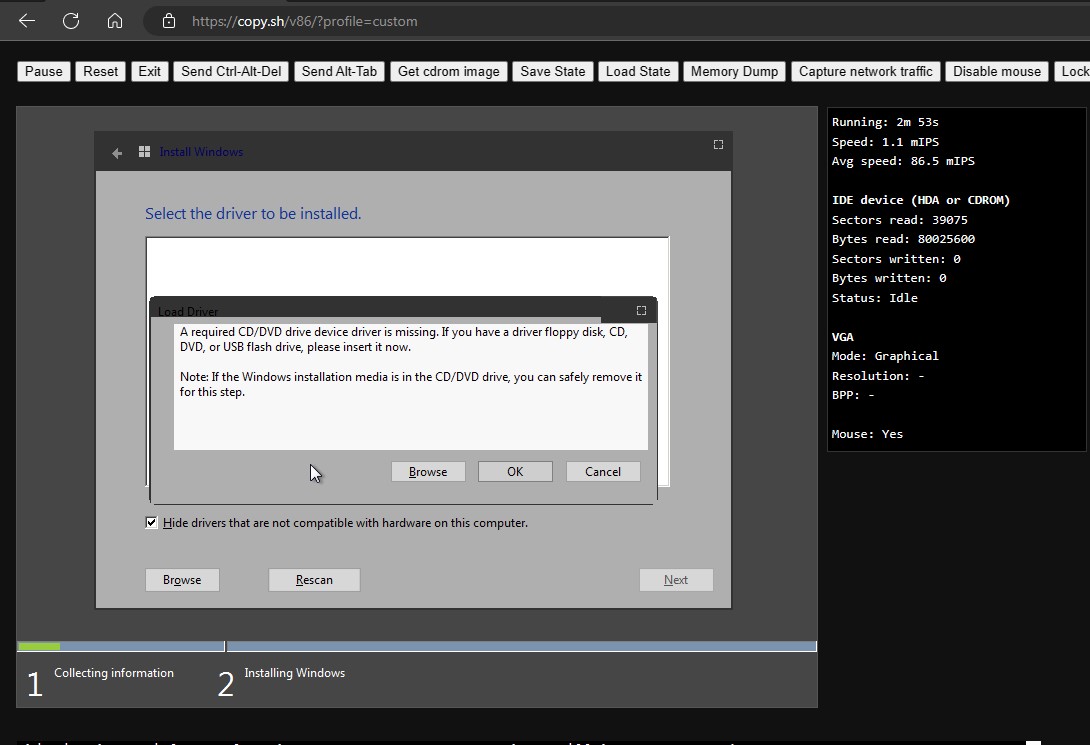Pause the emulator
1090x745 pixels.
43,71
